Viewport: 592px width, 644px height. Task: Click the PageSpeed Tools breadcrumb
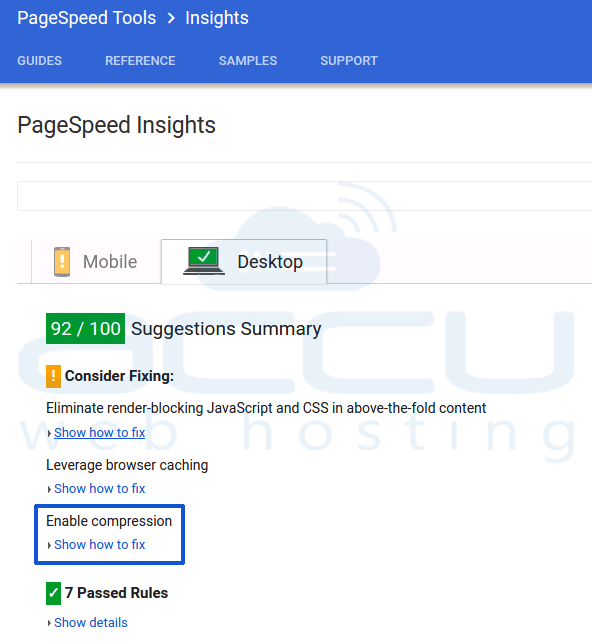[87, 18]
